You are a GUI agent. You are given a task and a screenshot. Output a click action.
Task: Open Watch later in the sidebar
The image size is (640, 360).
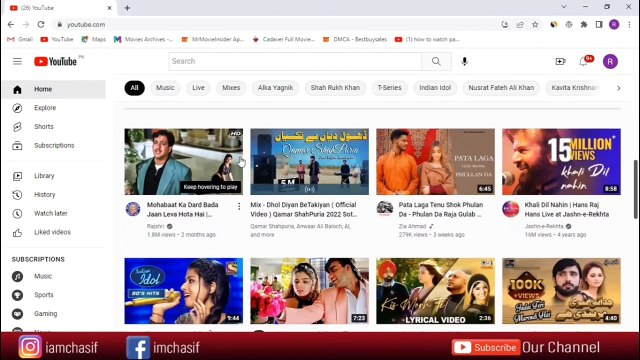coord(54,213)
